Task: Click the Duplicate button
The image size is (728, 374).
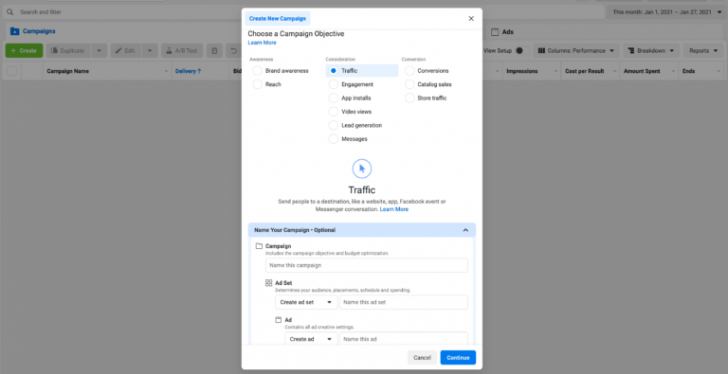Action: [68, 51]
